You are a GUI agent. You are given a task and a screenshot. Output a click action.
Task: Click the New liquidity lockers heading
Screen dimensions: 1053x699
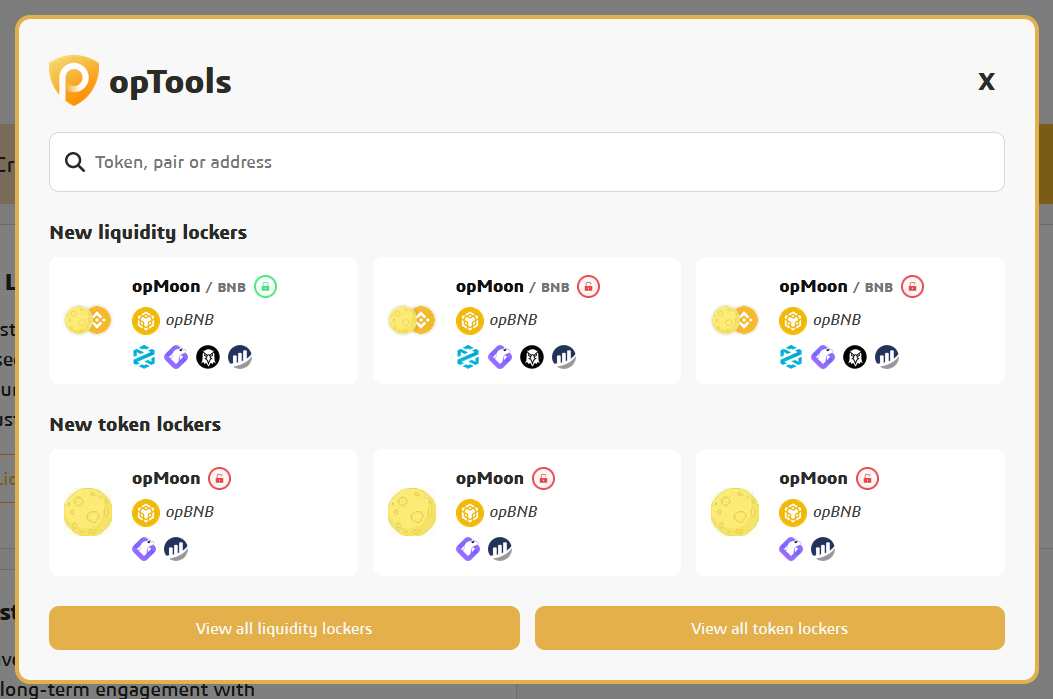coord(148,232)
